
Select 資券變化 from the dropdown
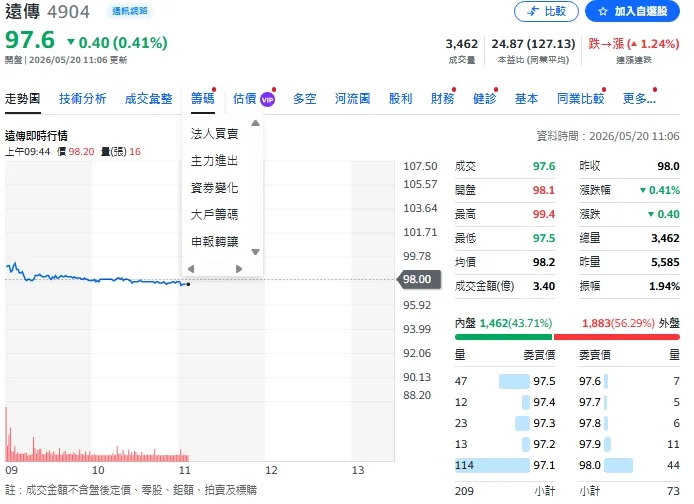coord(215,188)
